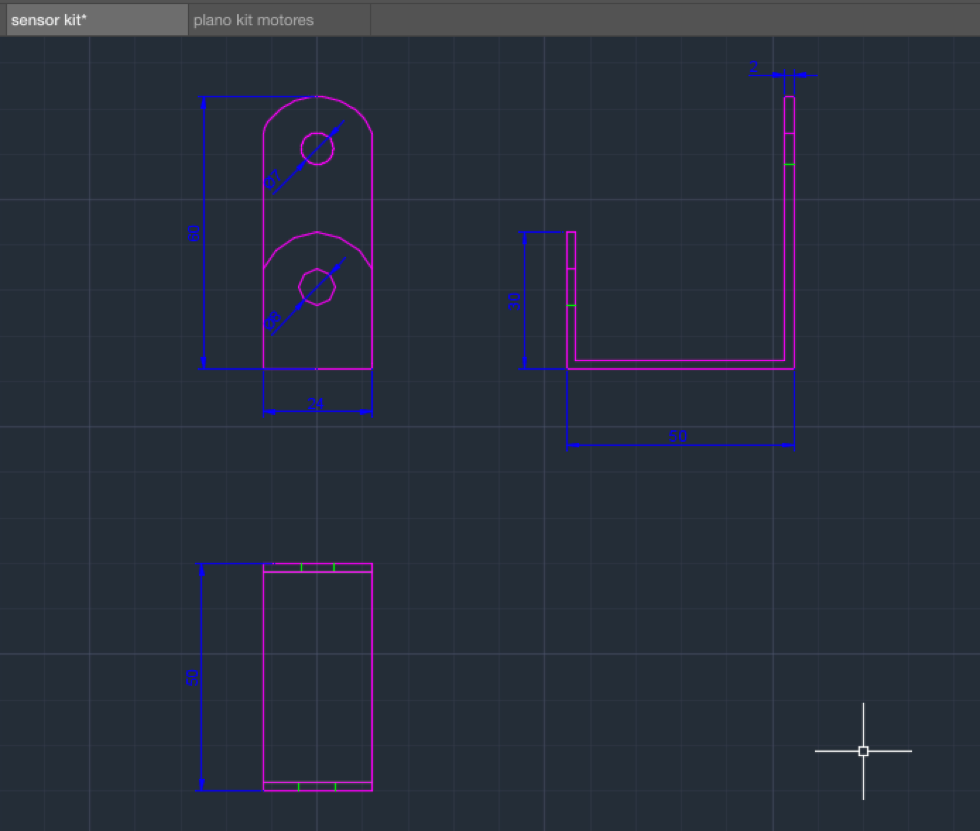Pick the 2 thickness dimension text
This screenshot has height=831, width=980.
[753, 67]
